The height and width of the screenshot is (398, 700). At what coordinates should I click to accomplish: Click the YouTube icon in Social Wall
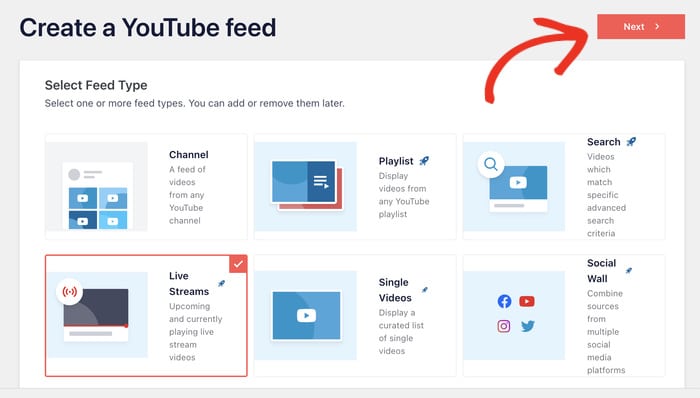(527, 302)
